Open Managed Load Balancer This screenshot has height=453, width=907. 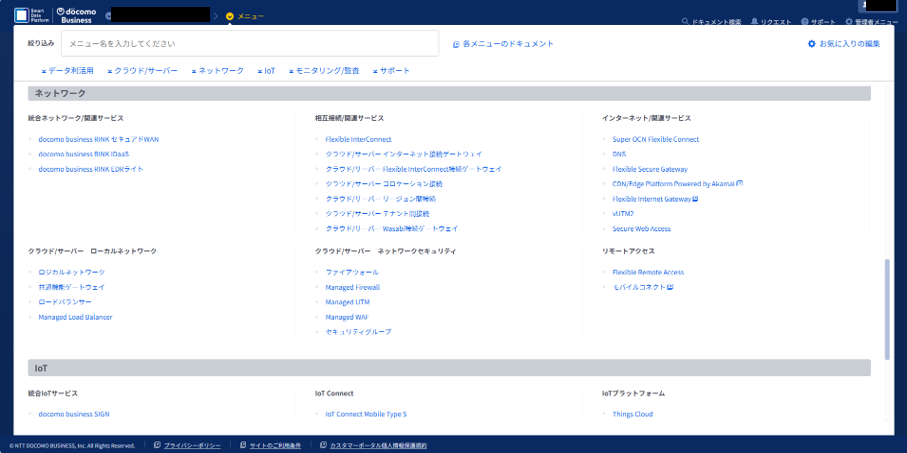click(x=75, y=317)
